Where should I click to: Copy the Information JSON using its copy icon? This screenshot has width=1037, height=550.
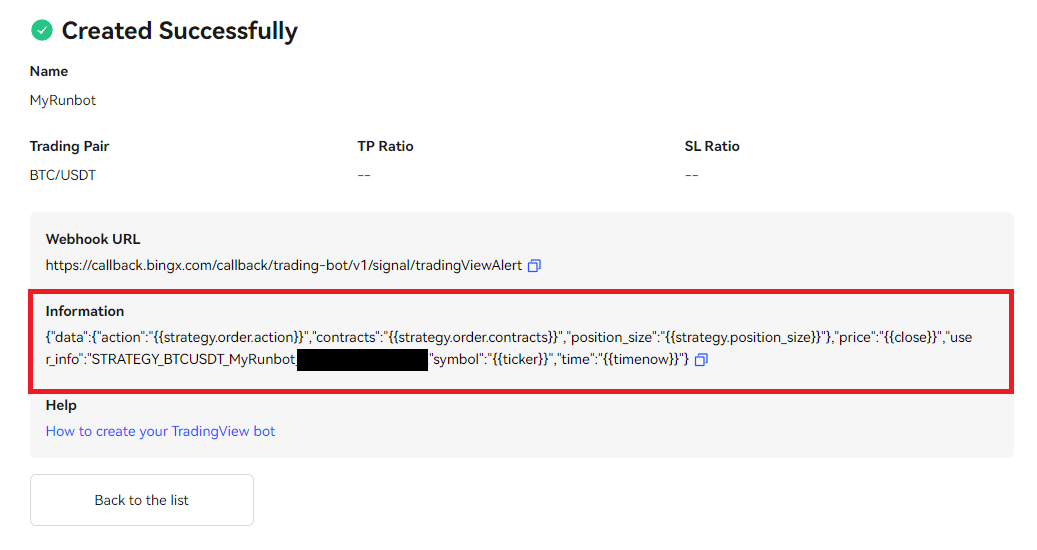[x=701, y=360]
